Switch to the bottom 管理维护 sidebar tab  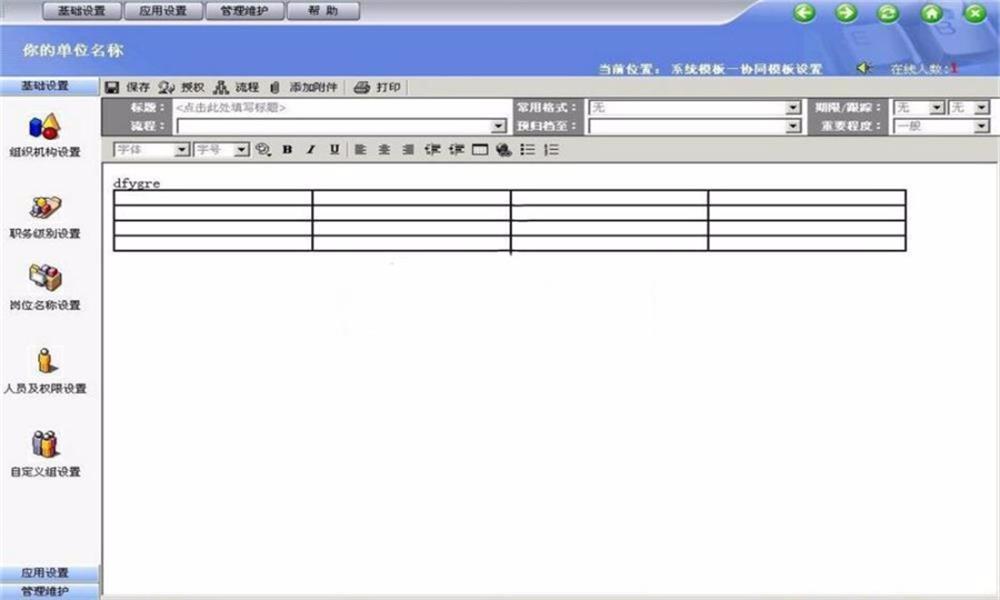[49, 591]
